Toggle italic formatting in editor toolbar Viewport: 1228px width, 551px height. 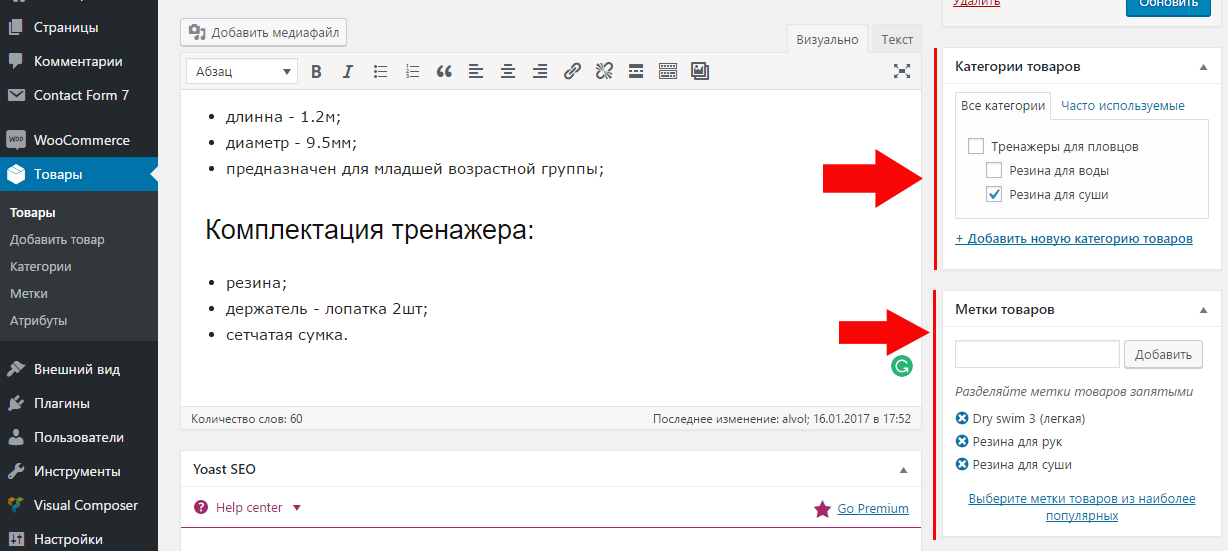(x=348, y=71)
